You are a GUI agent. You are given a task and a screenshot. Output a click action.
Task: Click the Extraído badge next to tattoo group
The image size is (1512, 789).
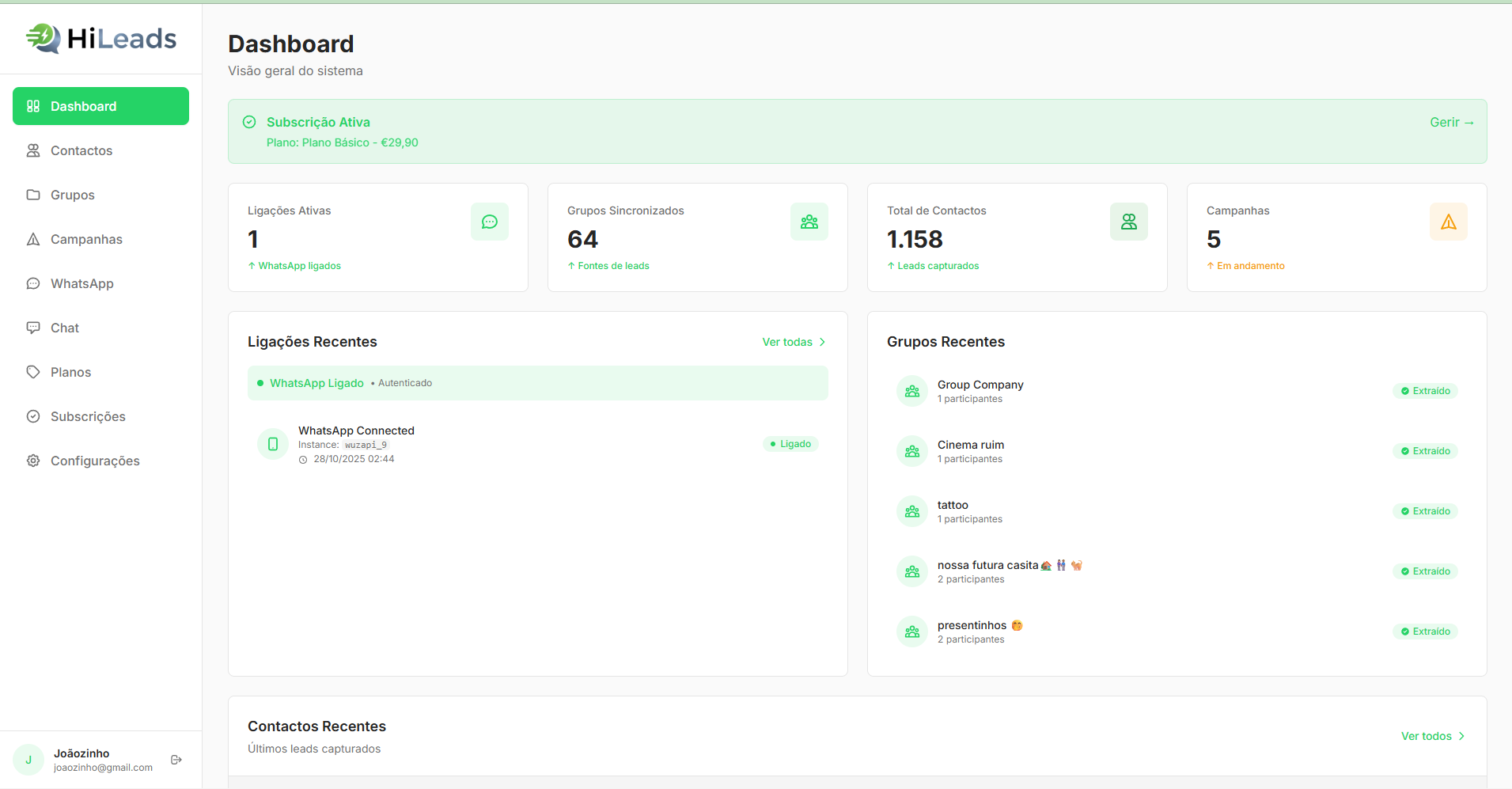click(x=1425, y=510)
